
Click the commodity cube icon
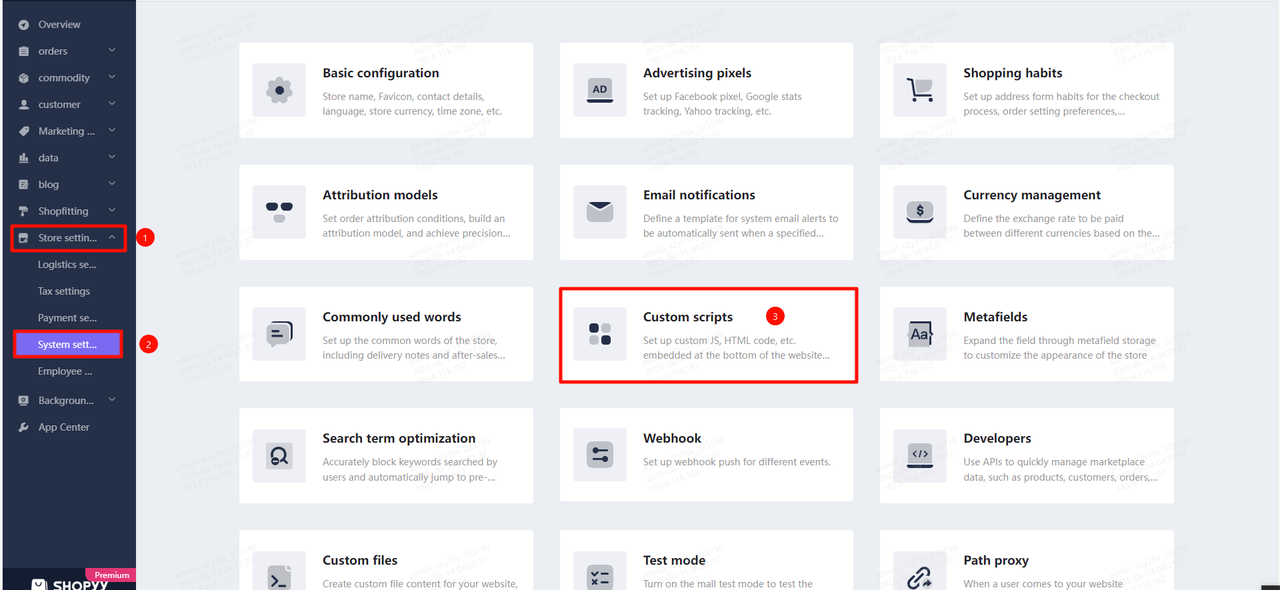coord(24,78)
